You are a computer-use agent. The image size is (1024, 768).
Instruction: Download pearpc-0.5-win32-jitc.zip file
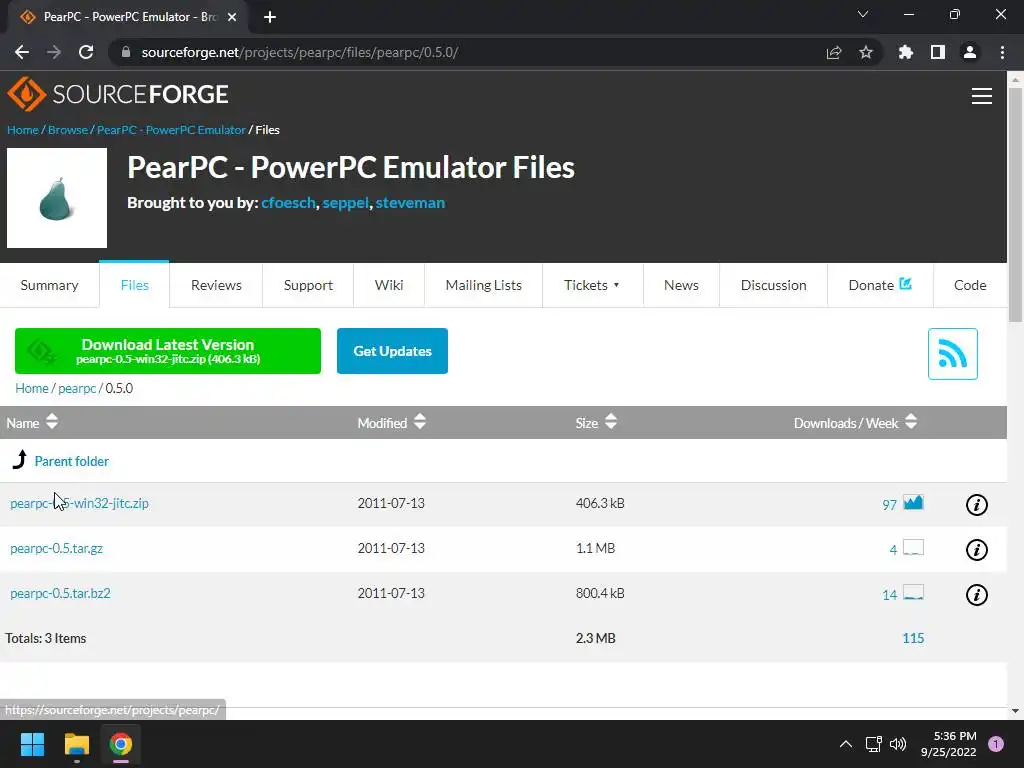point(79,504)
